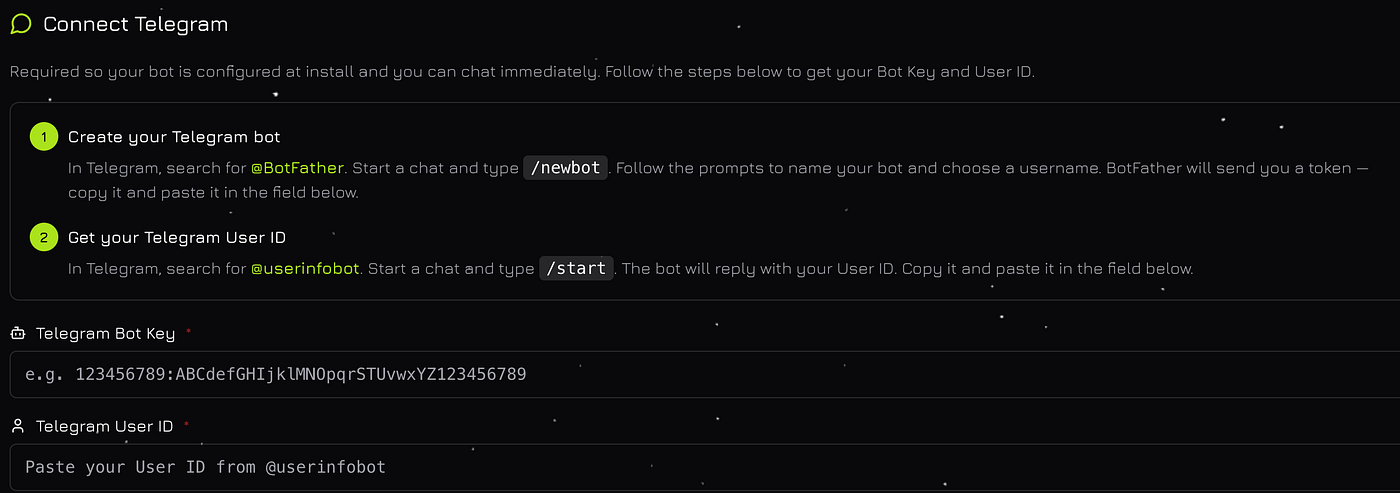Click the Connect Telegram heading
Screen dimensions: 1400x493
tap(136, 24)
